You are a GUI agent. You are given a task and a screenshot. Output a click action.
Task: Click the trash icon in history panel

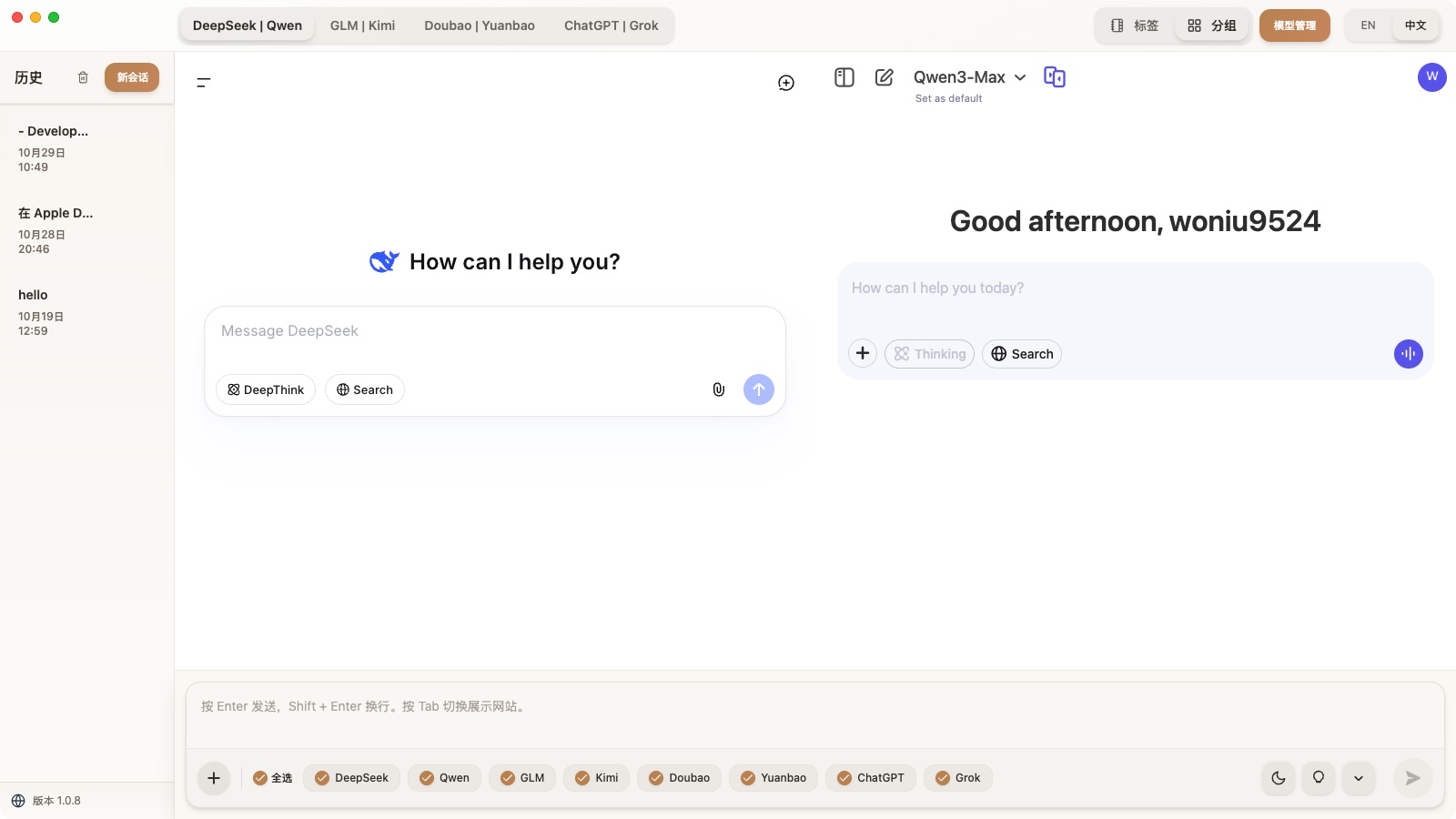[83, 77]
